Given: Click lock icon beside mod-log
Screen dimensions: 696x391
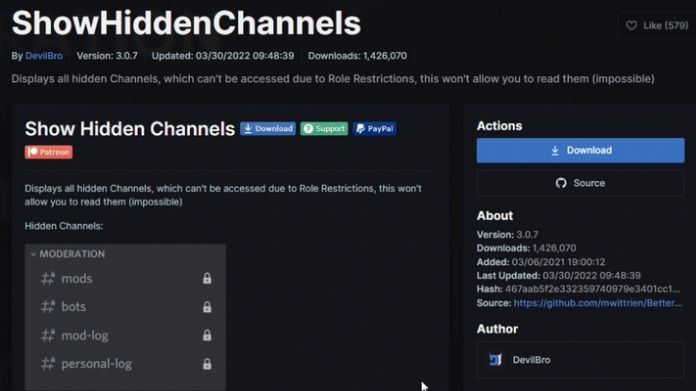Looking at the screenshot, I should click(x=207, y=336).
